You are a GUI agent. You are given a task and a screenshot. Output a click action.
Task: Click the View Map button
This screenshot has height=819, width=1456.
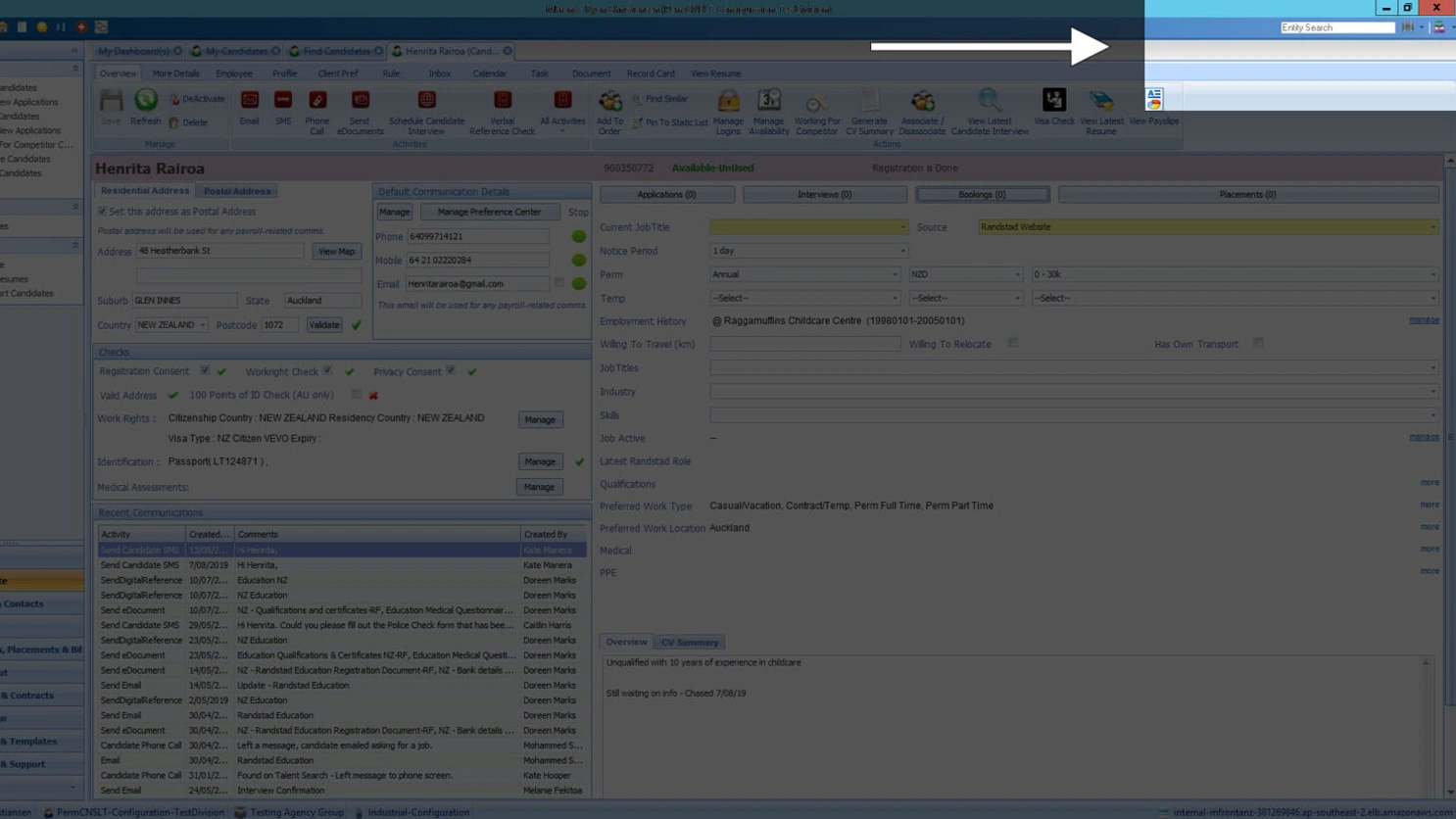click(336, 252)
